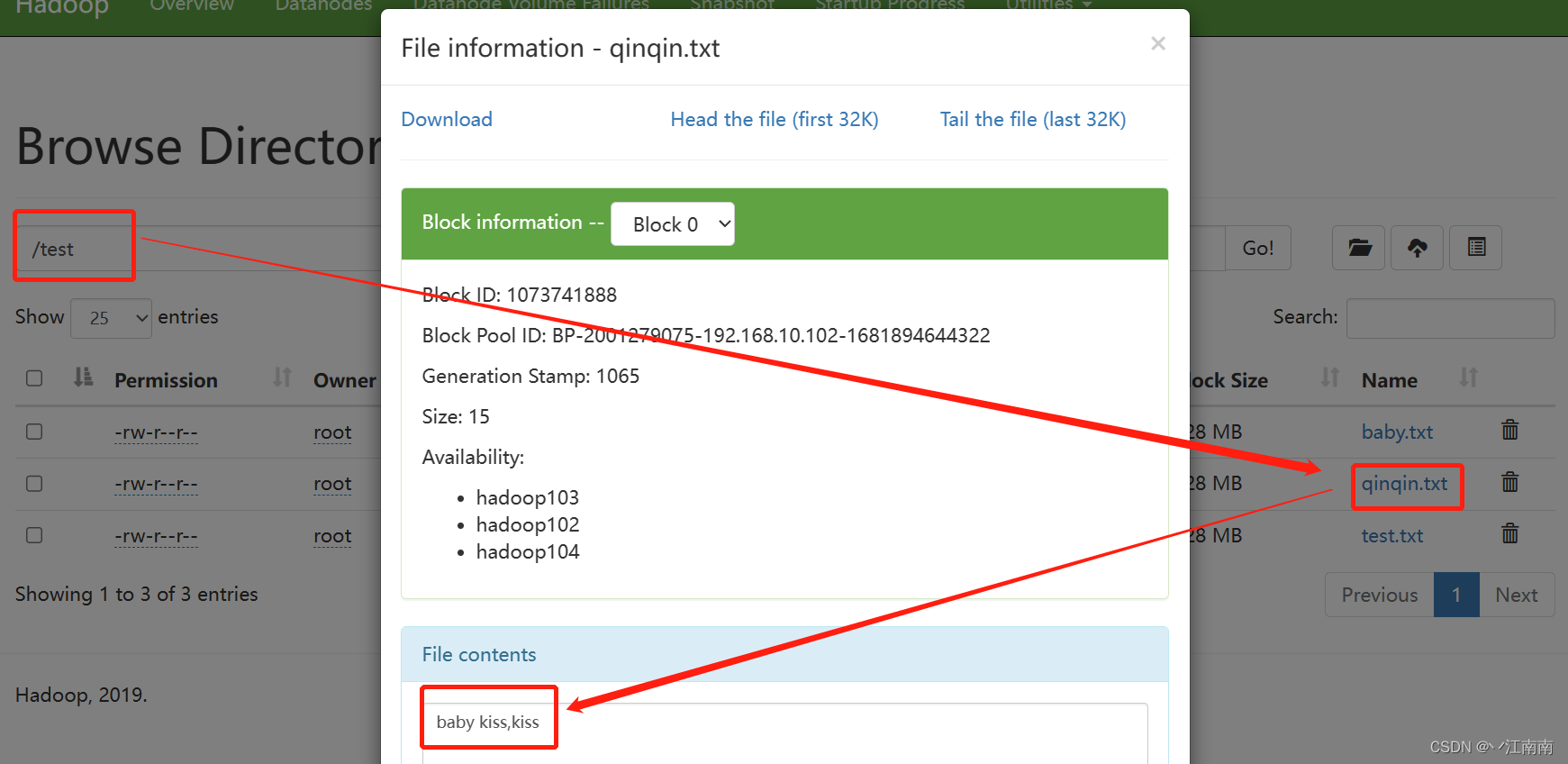1568x764 pixels.
Task: Click the Next pagination button
Action: click(x=1517, y=595)
